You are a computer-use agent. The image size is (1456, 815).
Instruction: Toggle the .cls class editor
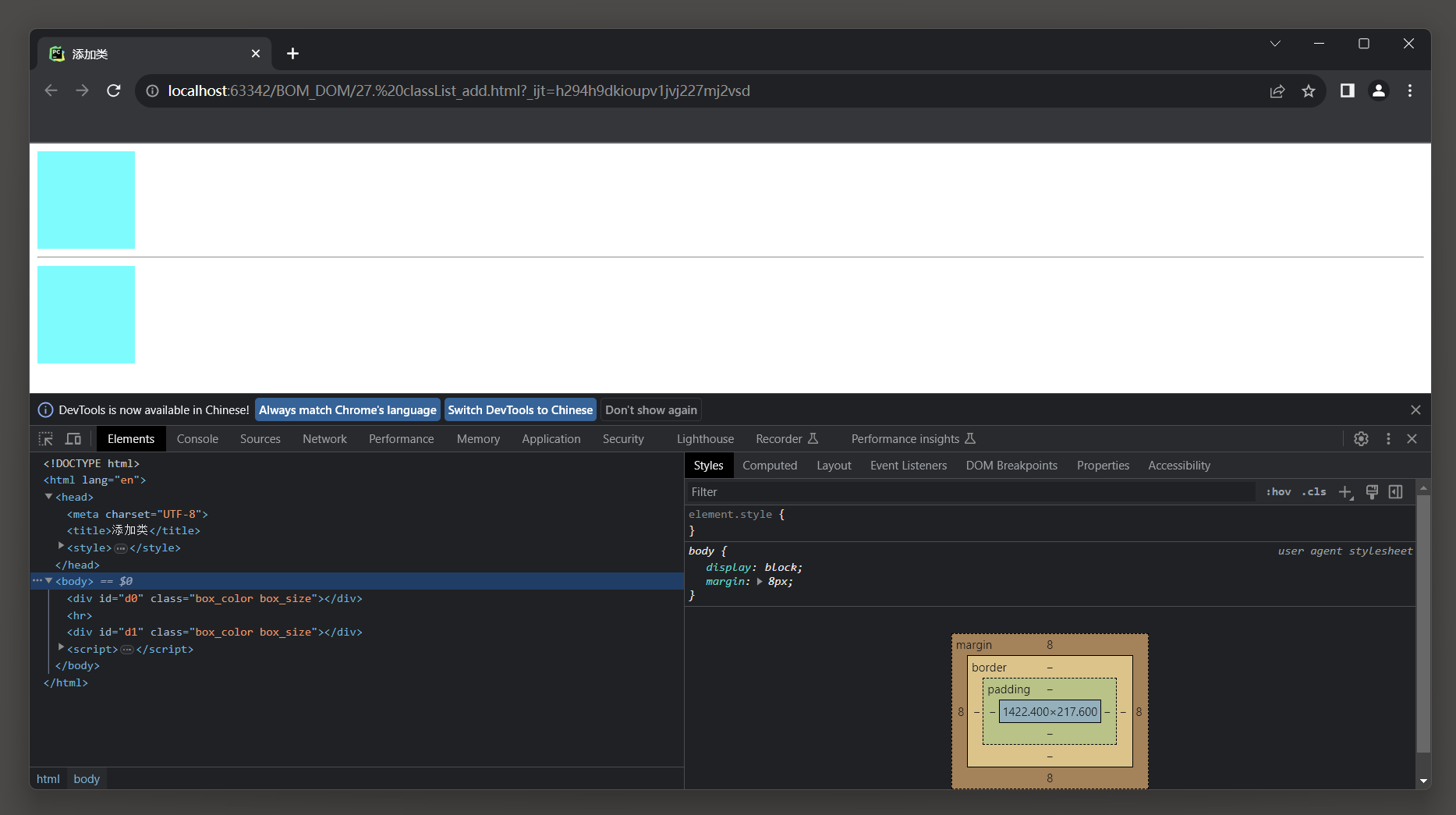coord(1314,492)
